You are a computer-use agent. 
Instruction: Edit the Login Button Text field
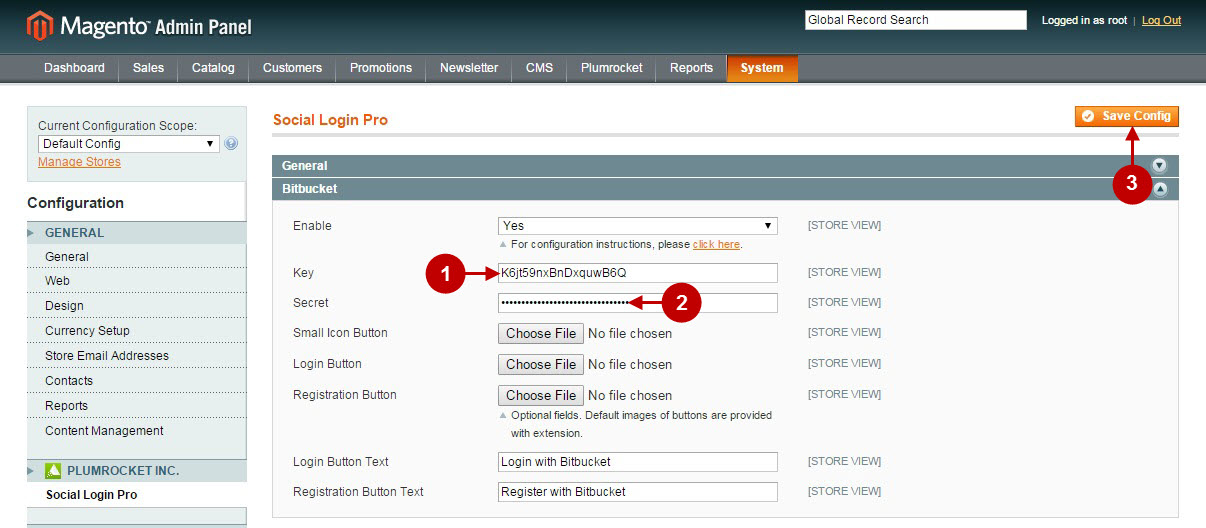[638, 462]
